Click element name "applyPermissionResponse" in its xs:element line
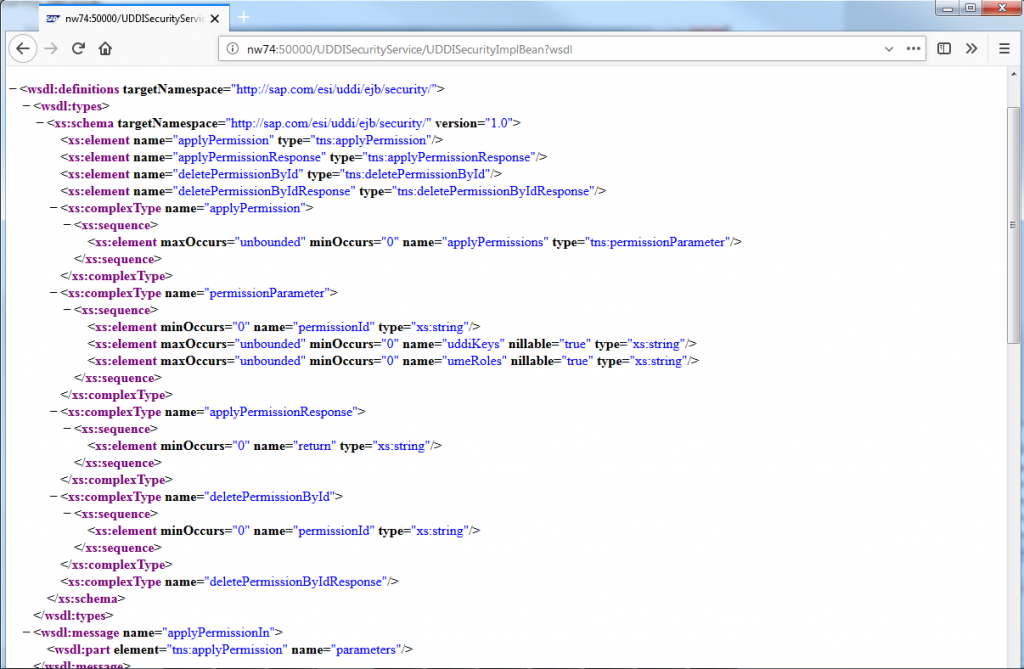This screenshot has height=669, width=1024. point(250,157)
